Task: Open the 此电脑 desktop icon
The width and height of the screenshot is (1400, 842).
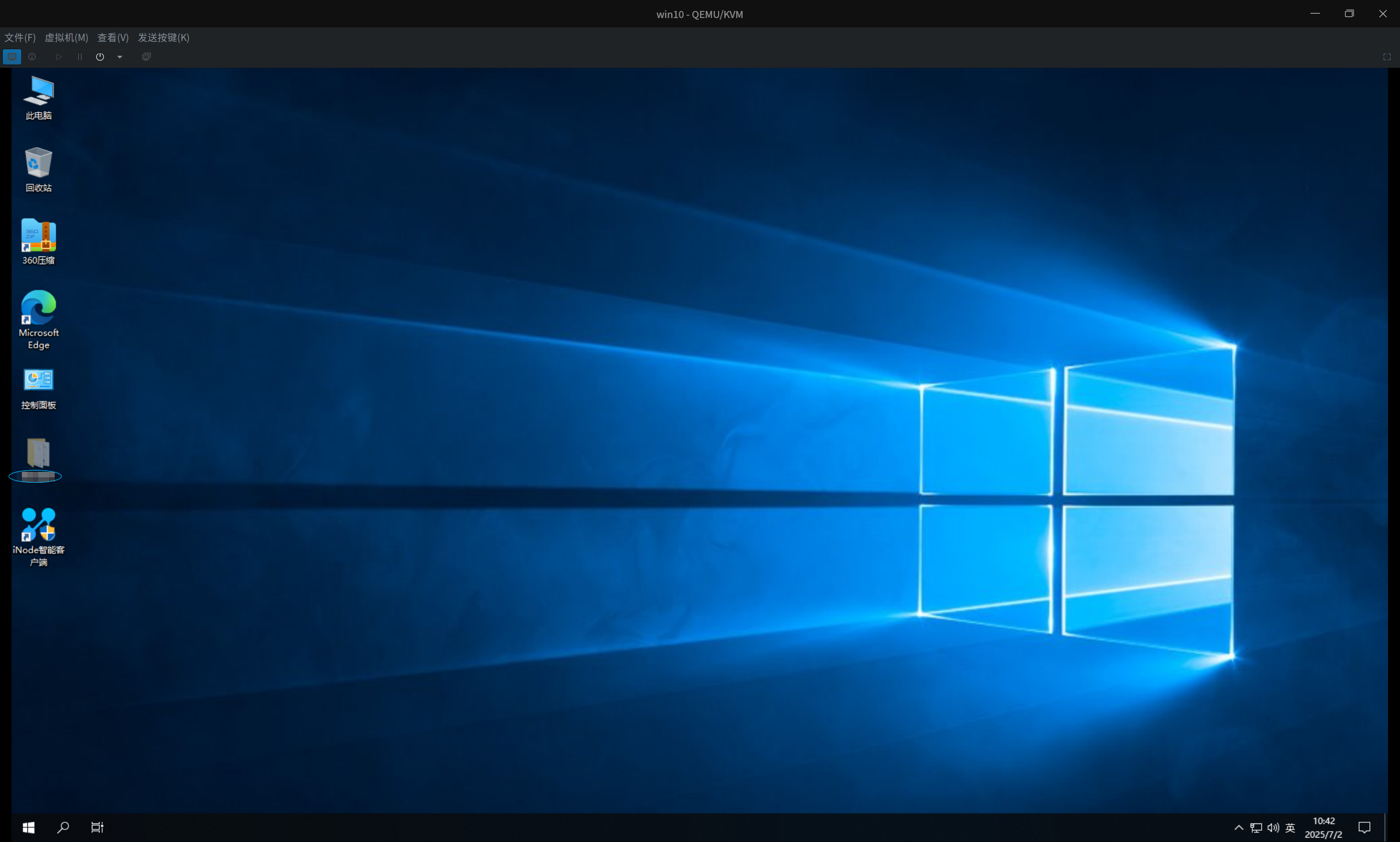Action: 39,97
